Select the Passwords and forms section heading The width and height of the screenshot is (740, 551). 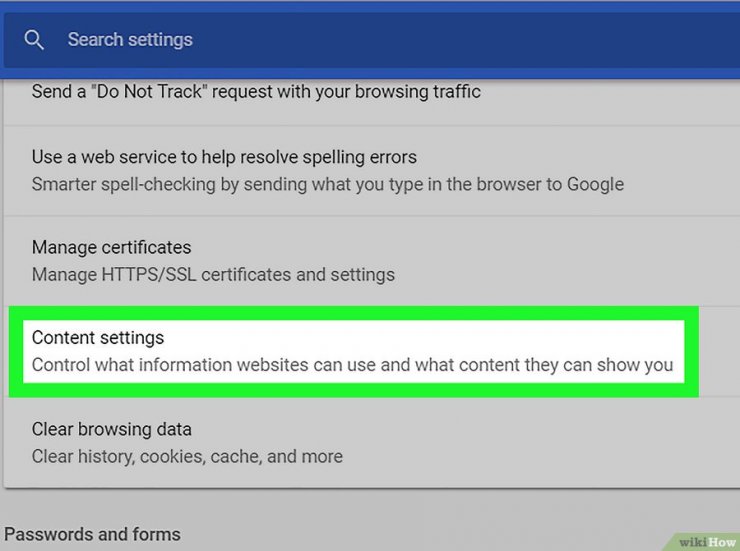click(92, 534)
